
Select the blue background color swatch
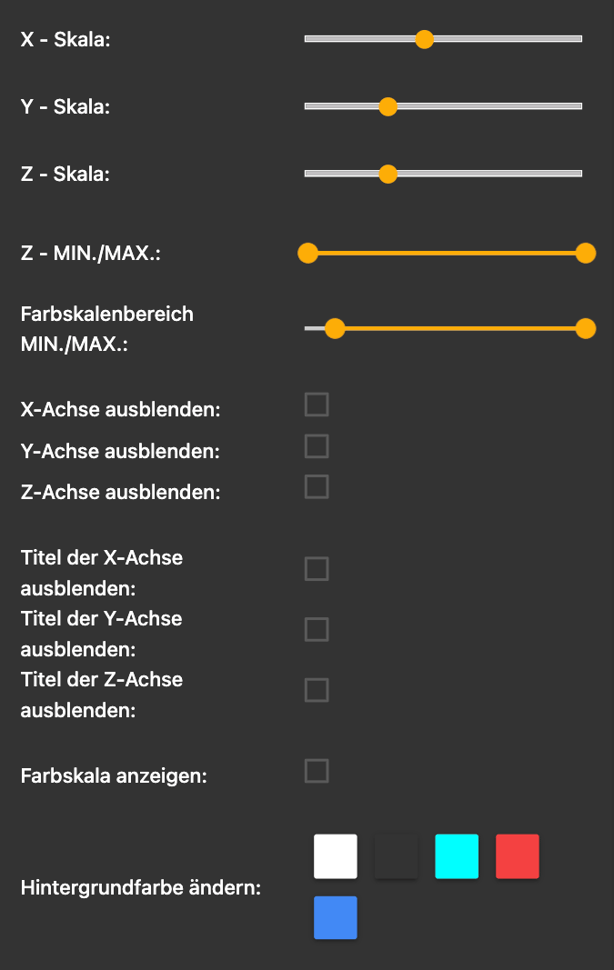(x=335, y=917)
